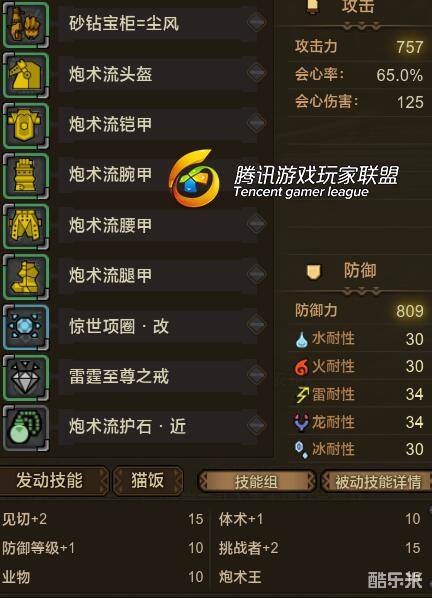The image size is (432, 598).
Task: Select the 炮术流腰甲 waist armor icon
Action: [x=26, y=226]
